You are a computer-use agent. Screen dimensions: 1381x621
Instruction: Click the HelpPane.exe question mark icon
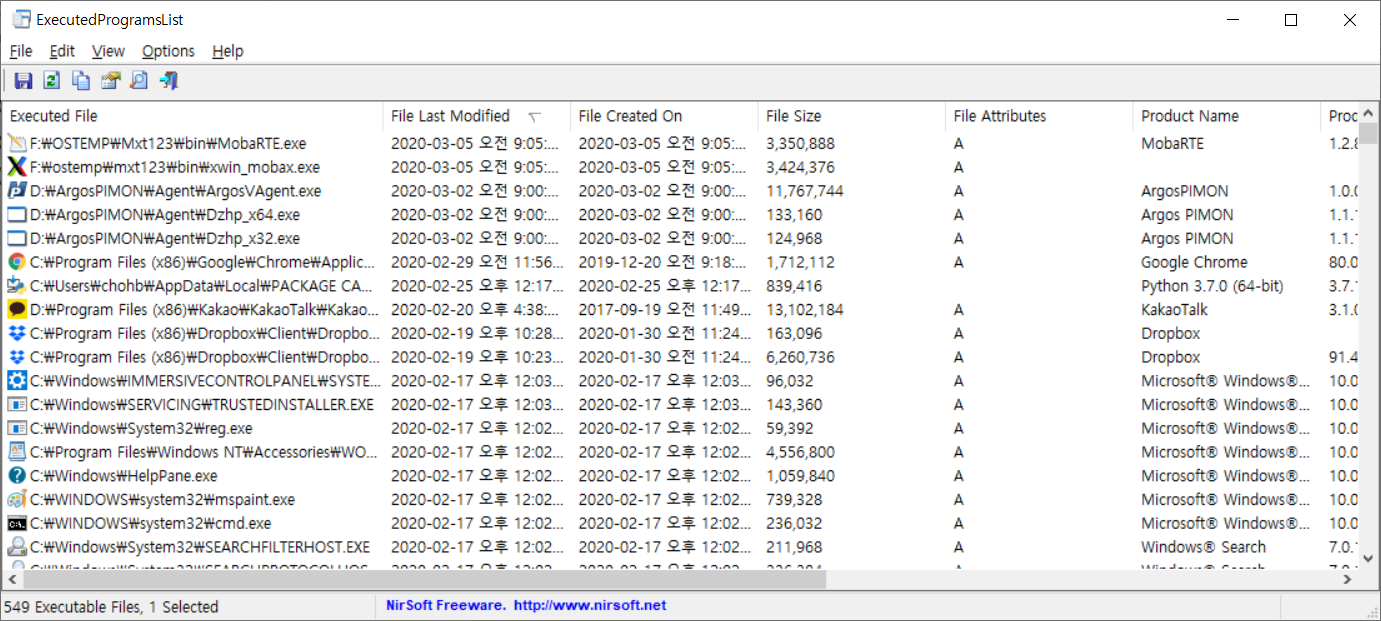(17, 476)
